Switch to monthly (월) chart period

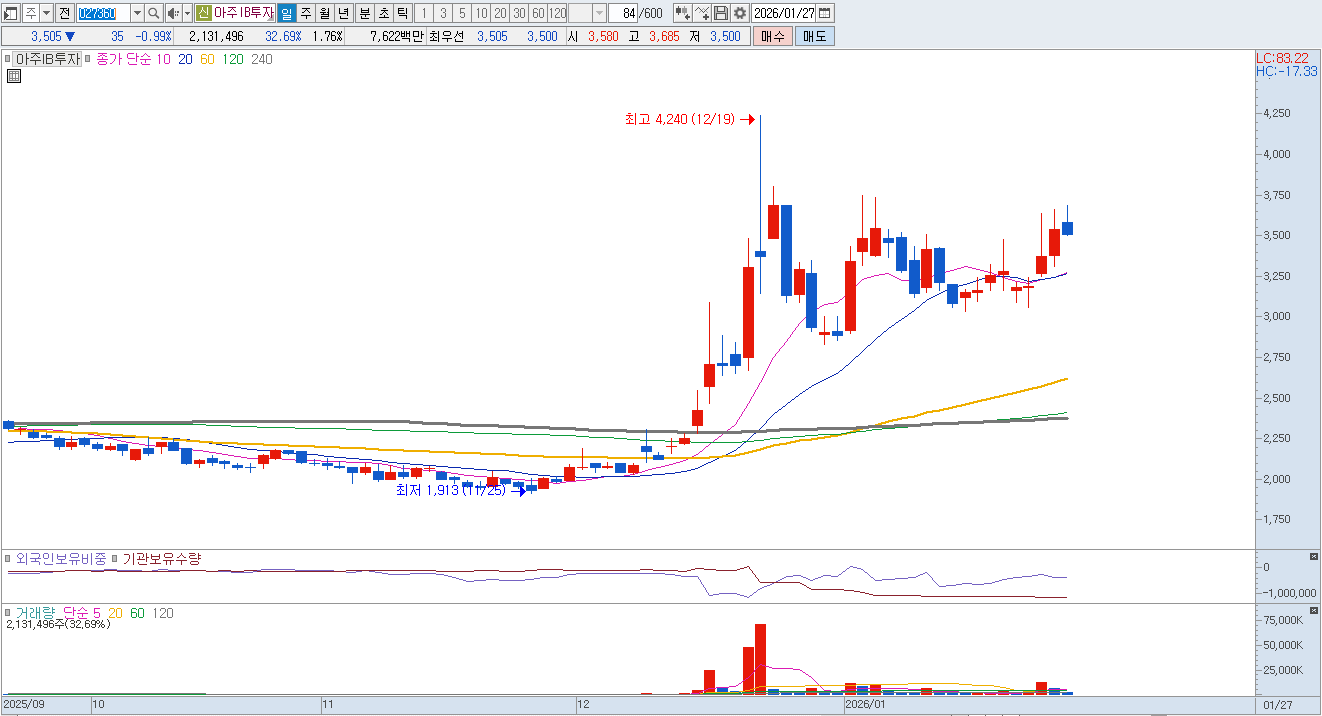click(x=325, y=13)
